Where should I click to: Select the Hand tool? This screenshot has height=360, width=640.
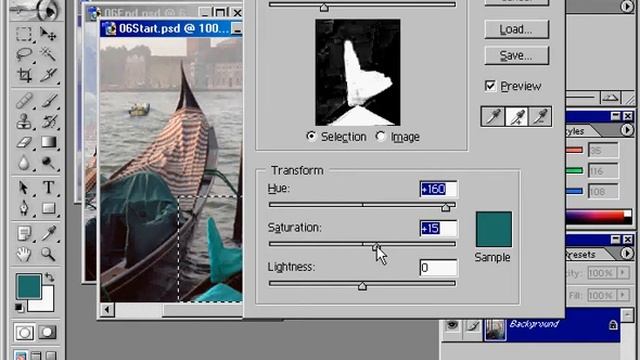coord(24,254)
